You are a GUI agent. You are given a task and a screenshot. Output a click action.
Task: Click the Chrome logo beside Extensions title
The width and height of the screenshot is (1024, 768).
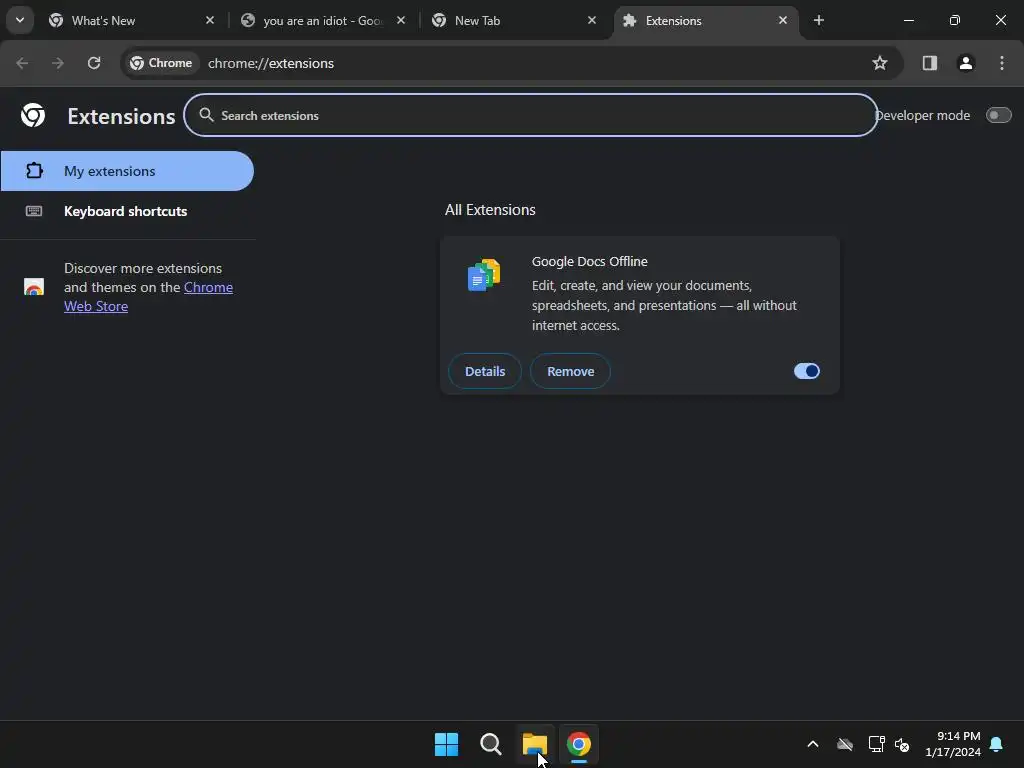tap(33, 116)
